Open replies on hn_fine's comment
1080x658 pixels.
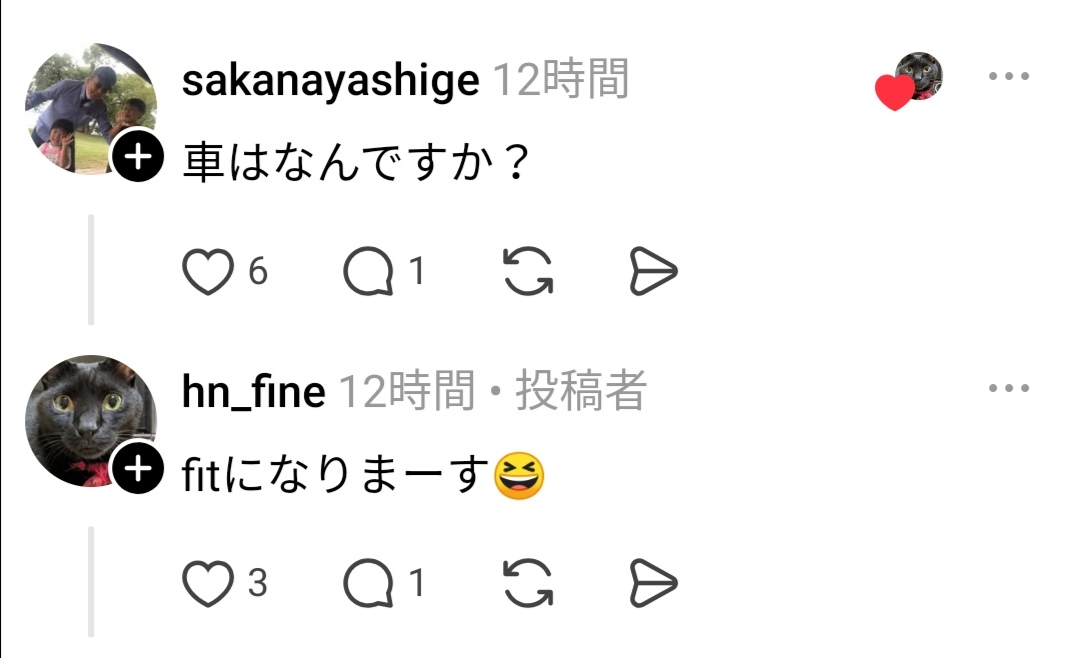tap(368, 583)
